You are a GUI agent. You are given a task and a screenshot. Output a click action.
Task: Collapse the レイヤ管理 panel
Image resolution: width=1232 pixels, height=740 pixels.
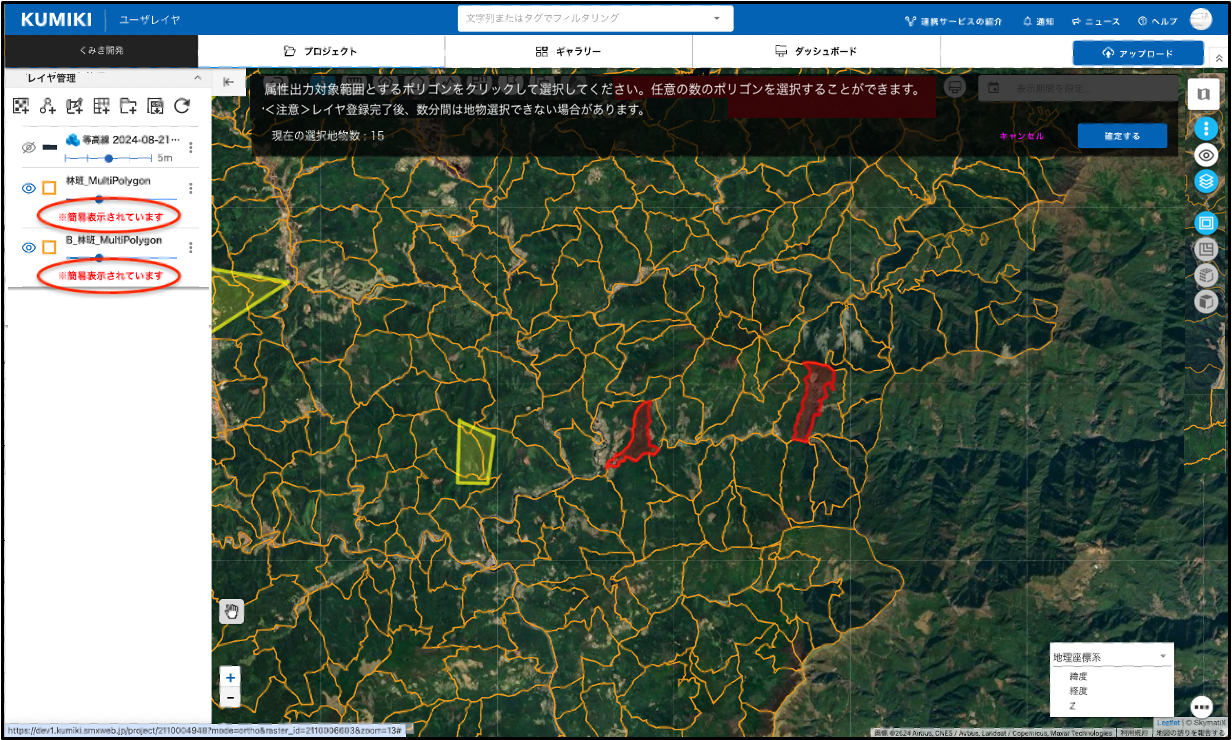coord(197,78)
